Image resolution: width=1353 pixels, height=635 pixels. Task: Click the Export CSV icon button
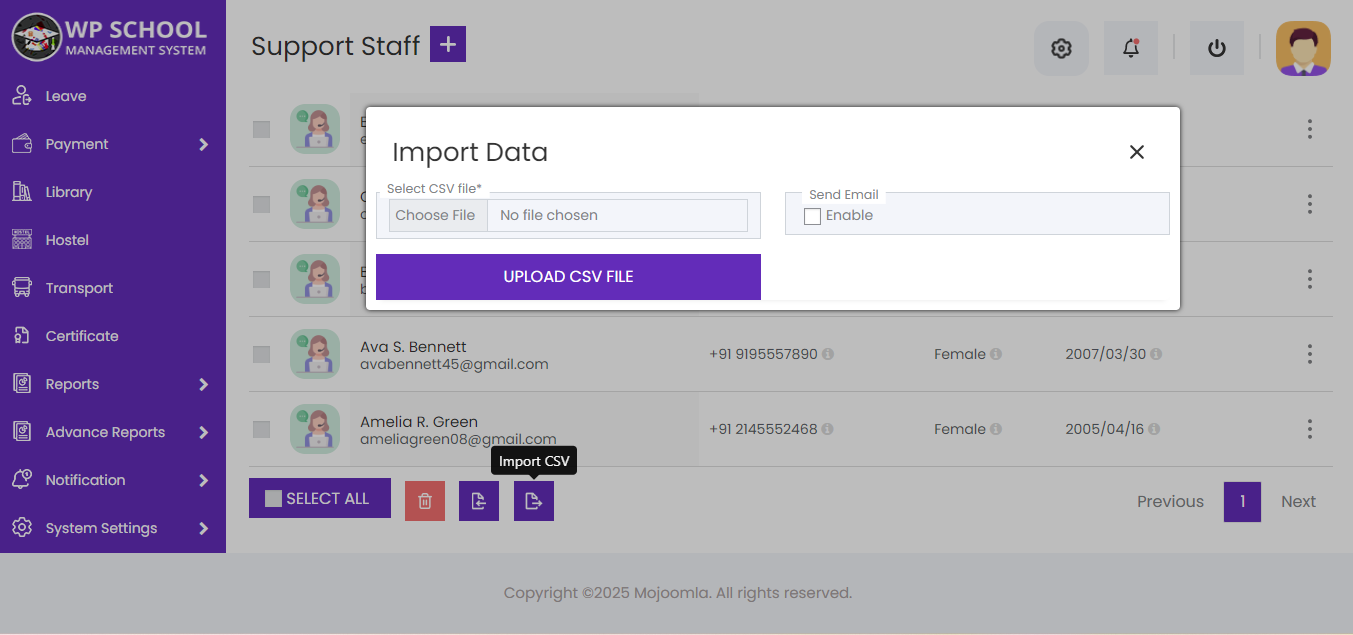[479, 501]
